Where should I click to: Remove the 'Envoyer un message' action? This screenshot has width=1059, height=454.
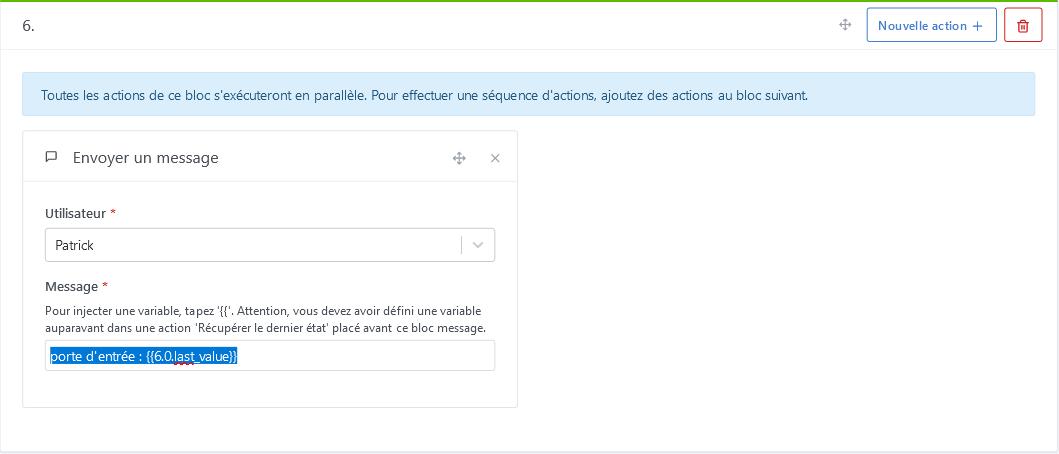[x=495, y=158]
